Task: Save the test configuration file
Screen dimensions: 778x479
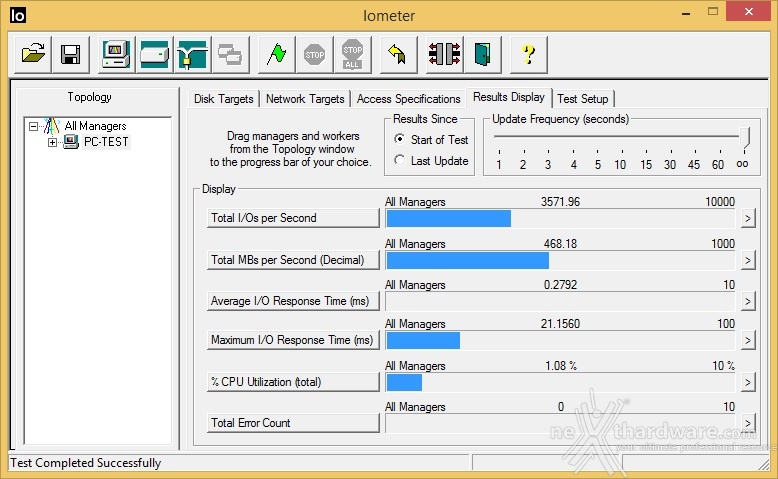Action: pos(70,54)
